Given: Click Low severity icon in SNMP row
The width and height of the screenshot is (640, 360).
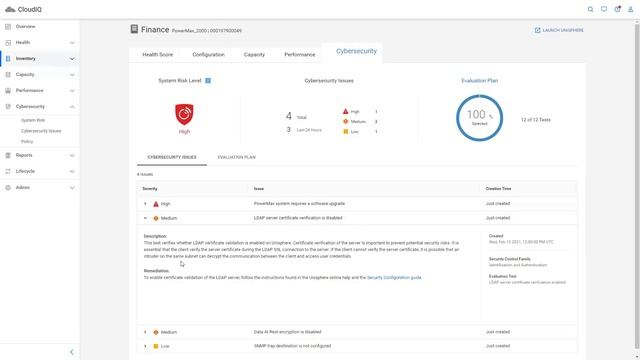Looking at the screenshot, I should pos(156,346).
